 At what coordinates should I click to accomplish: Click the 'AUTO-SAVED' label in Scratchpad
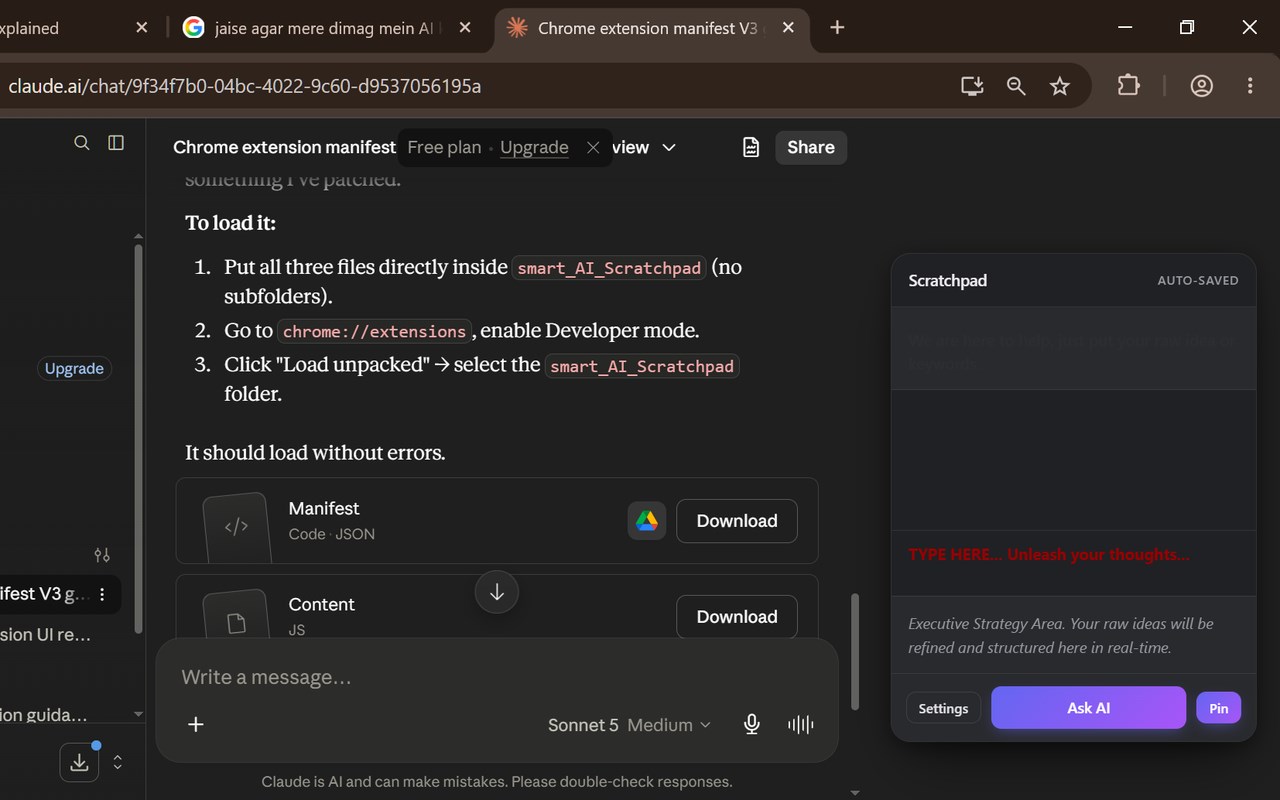point(1198,281)
